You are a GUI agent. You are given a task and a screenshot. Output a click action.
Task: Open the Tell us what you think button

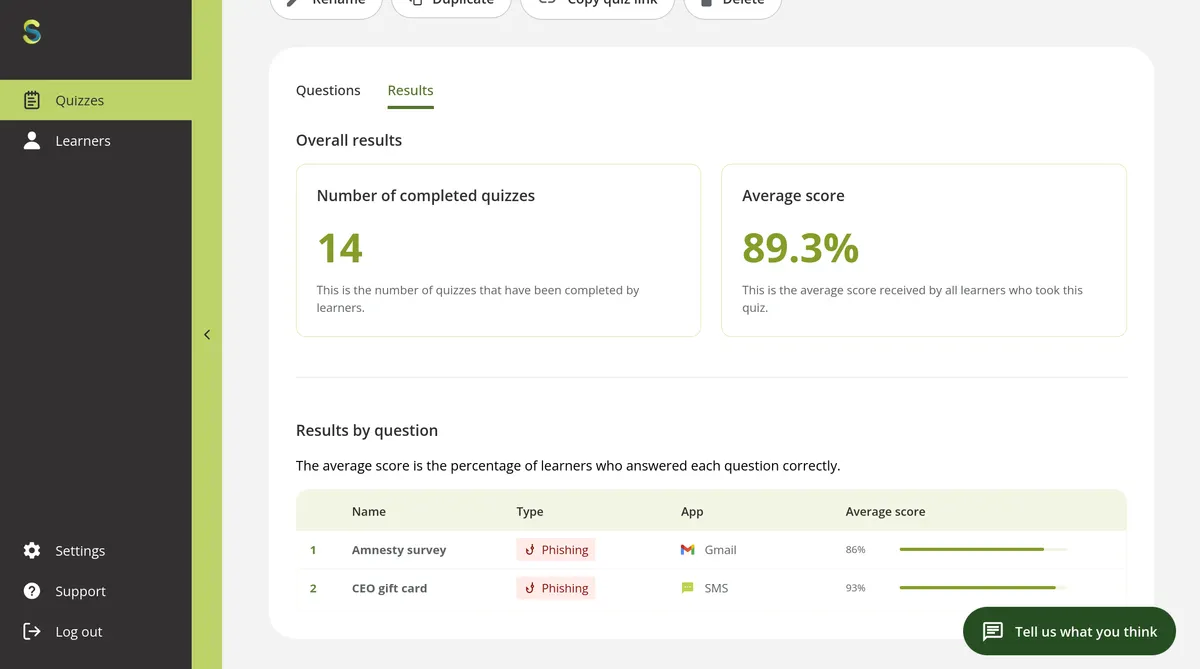[1069, 632]
